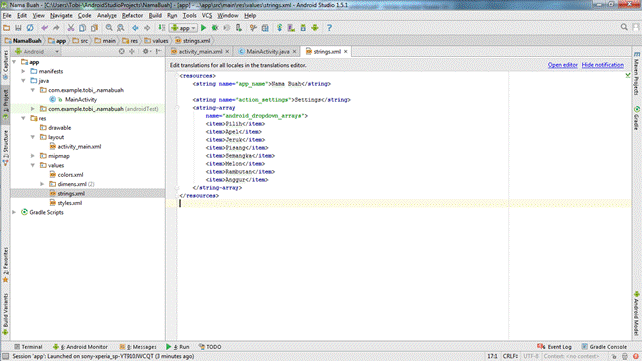The image size is (642, 361).
Task: Navigate back arrow icon
Action: click(135, 28)
